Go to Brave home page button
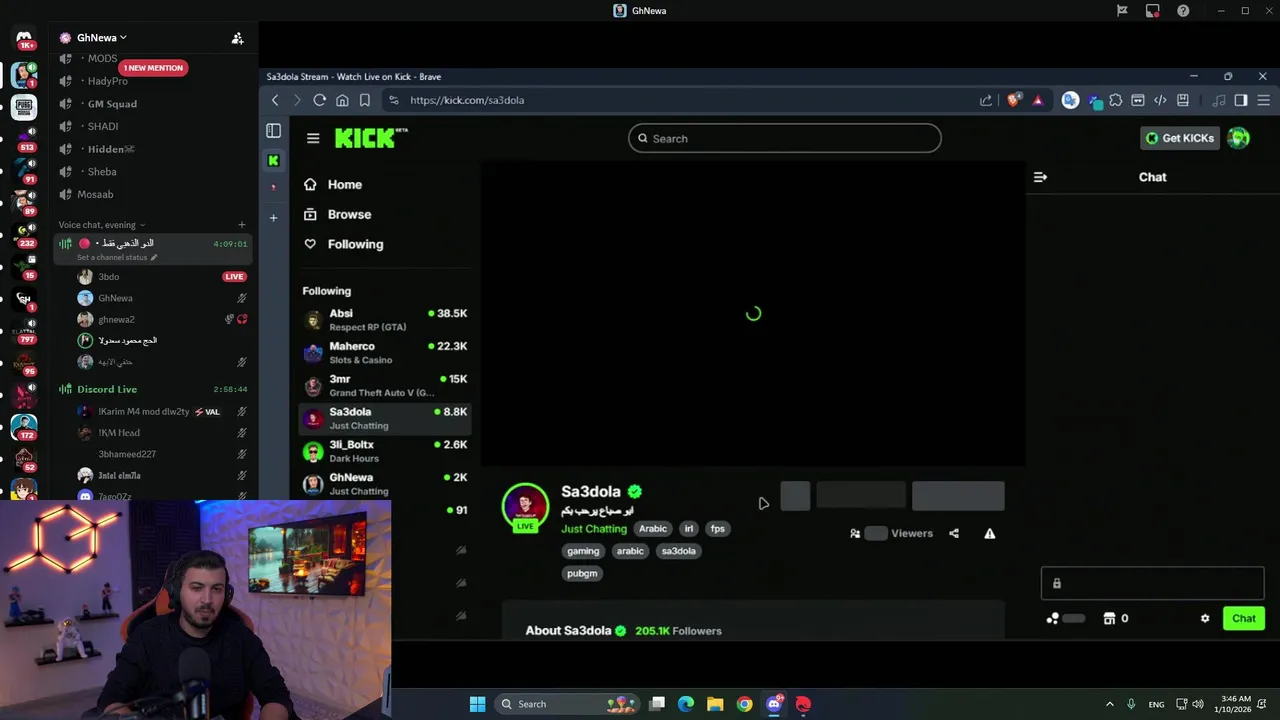Viewport: 1280px width, 720px height. (x=342, y=100)
